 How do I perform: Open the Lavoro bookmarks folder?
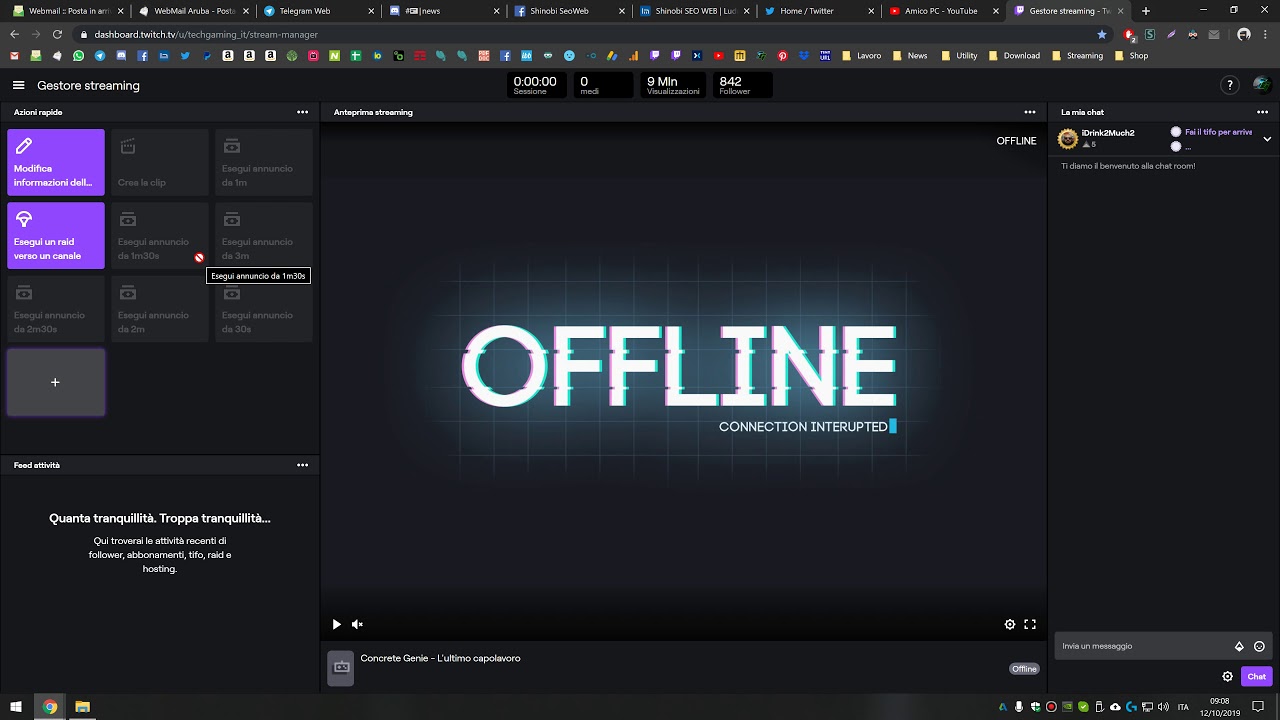861,56
